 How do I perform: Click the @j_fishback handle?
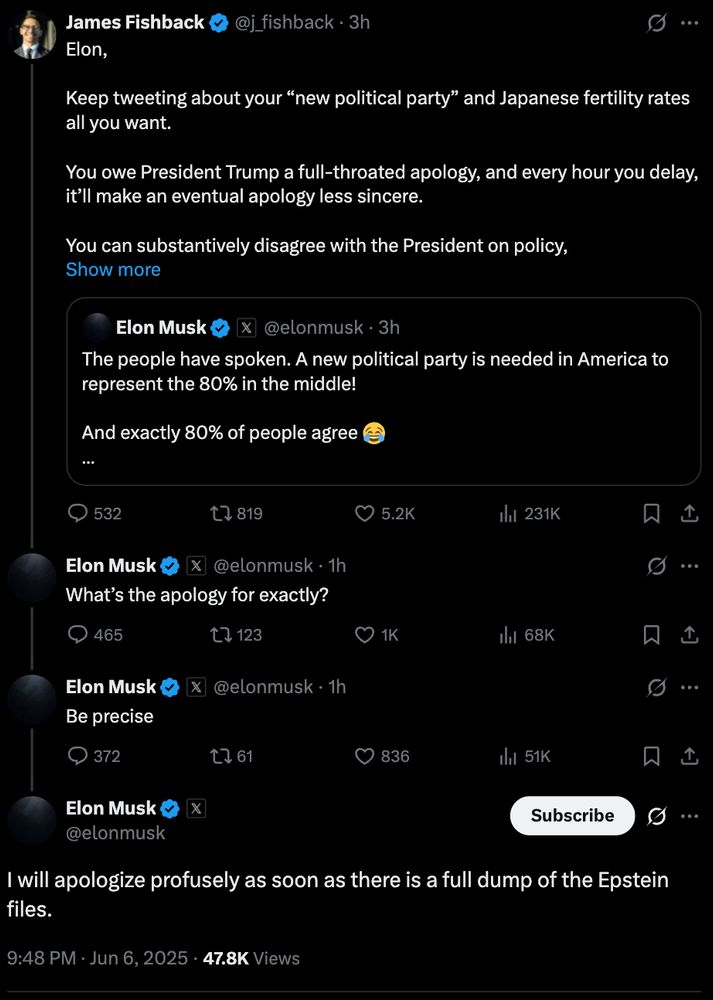pos(284,21)
